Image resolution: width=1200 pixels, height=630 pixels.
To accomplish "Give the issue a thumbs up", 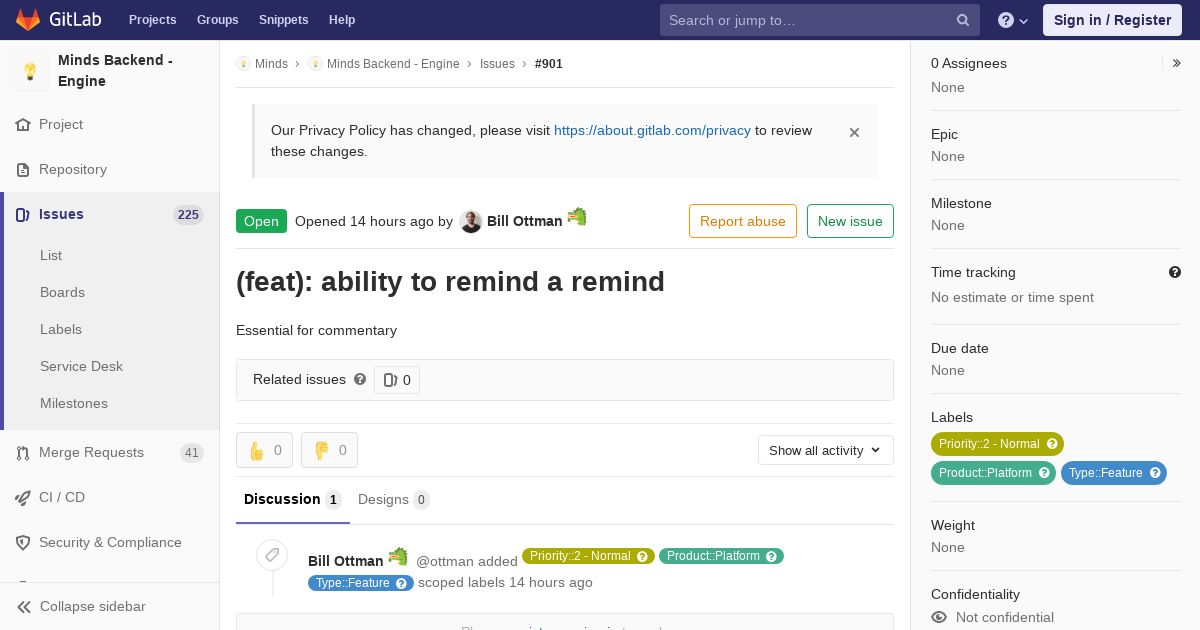I will coord(264,450).
